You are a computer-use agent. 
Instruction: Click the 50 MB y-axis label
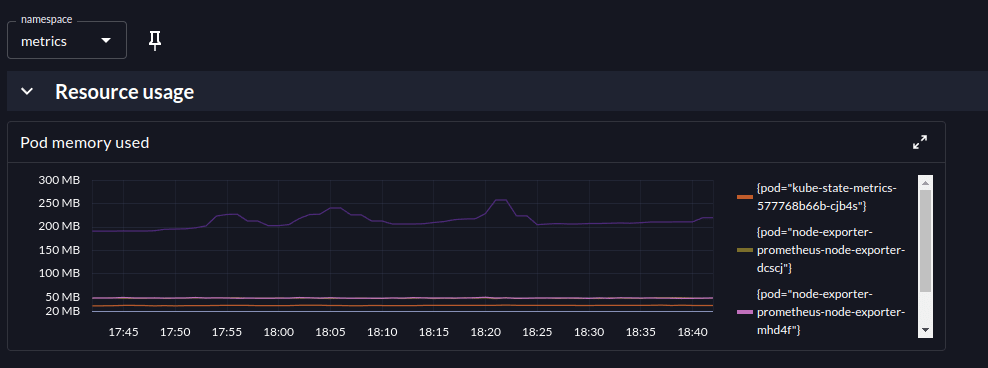(62, 297)
